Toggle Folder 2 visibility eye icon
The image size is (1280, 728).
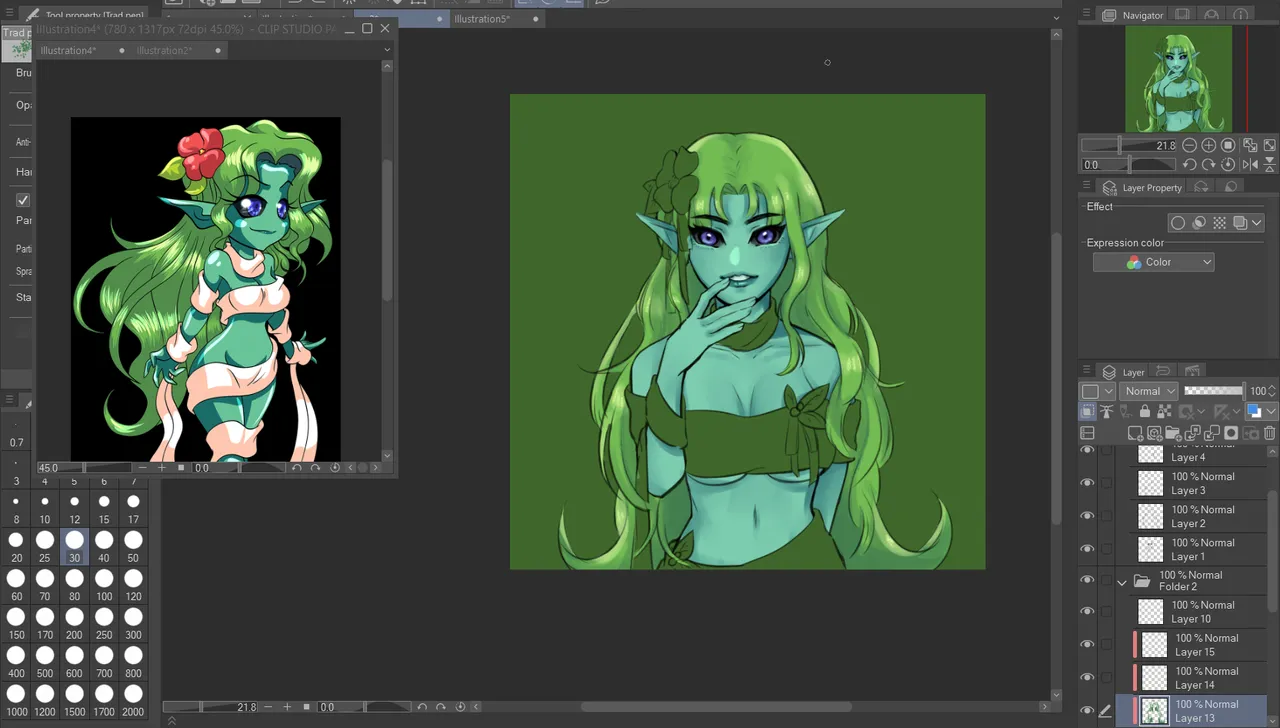click(x=1087, y=580)
